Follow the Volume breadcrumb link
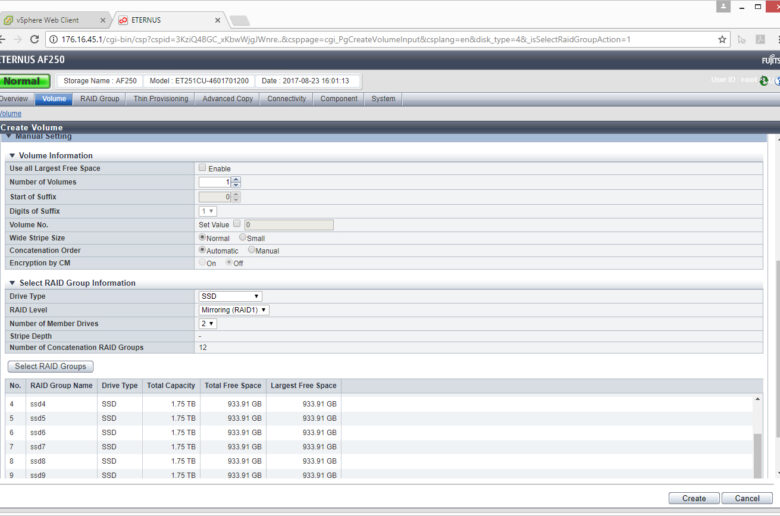Image resolution: width=780 pixels, height=516 pixels. click(x=10, y=114)
